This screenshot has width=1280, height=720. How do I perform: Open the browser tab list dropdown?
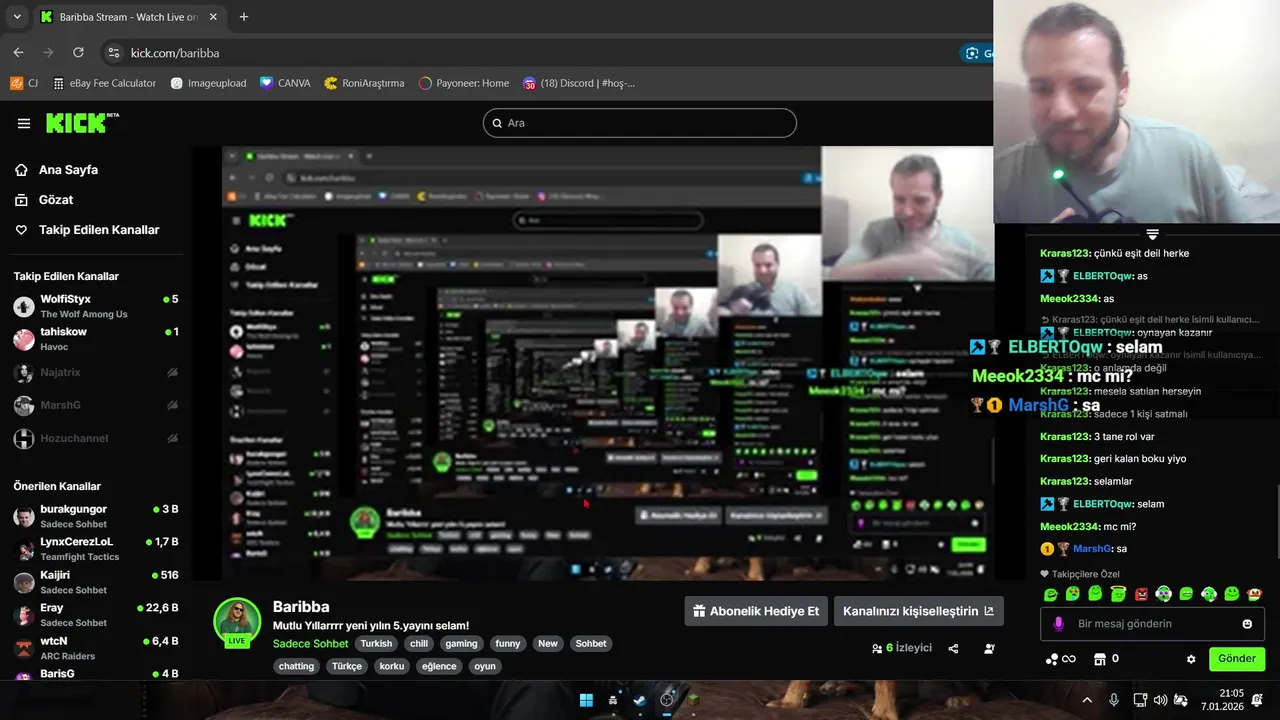pos(17,17)
